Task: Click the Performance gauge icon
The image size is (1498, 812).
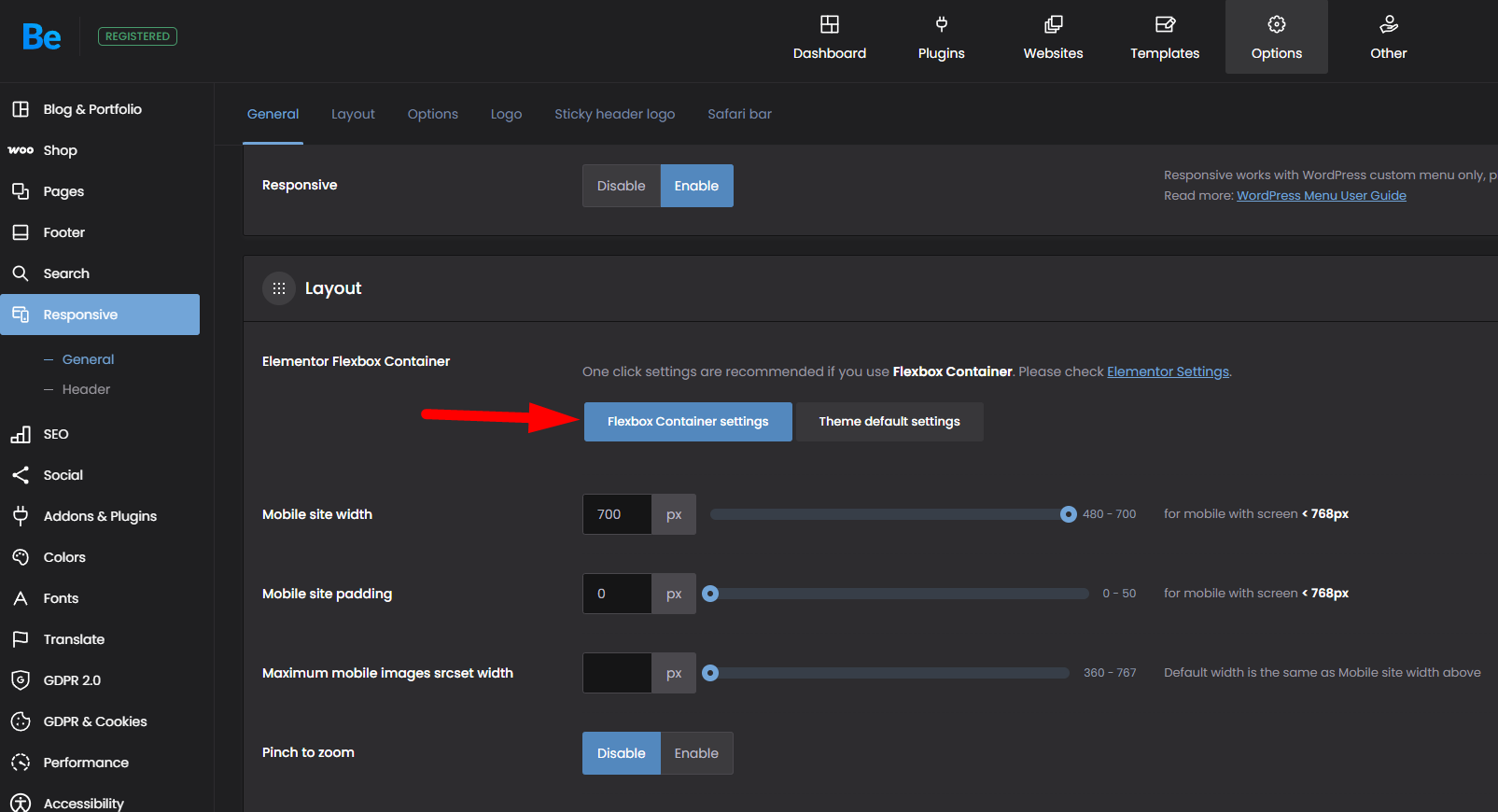Action: (x=21, y=763)
